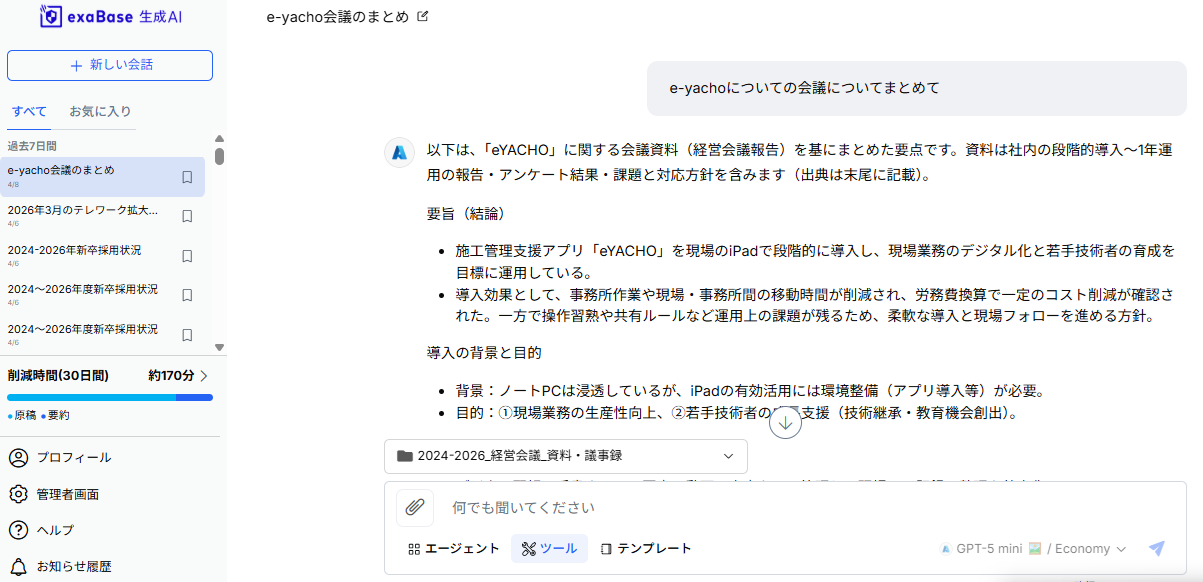Bookmark the 2026年3月のテレワーク拡大 conversation
Viewport: 1203px width, 582px height.
click(187, 216)
